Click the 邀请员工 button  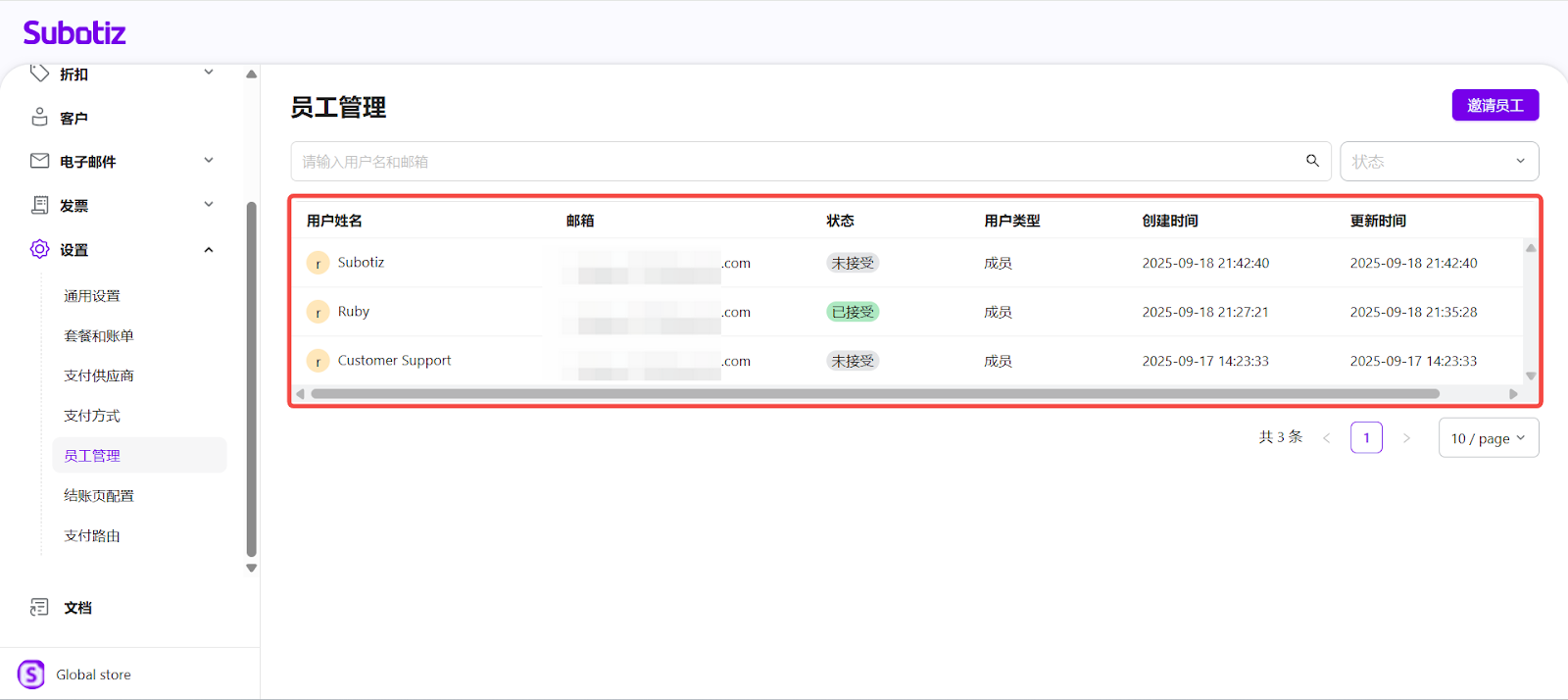1494,105
